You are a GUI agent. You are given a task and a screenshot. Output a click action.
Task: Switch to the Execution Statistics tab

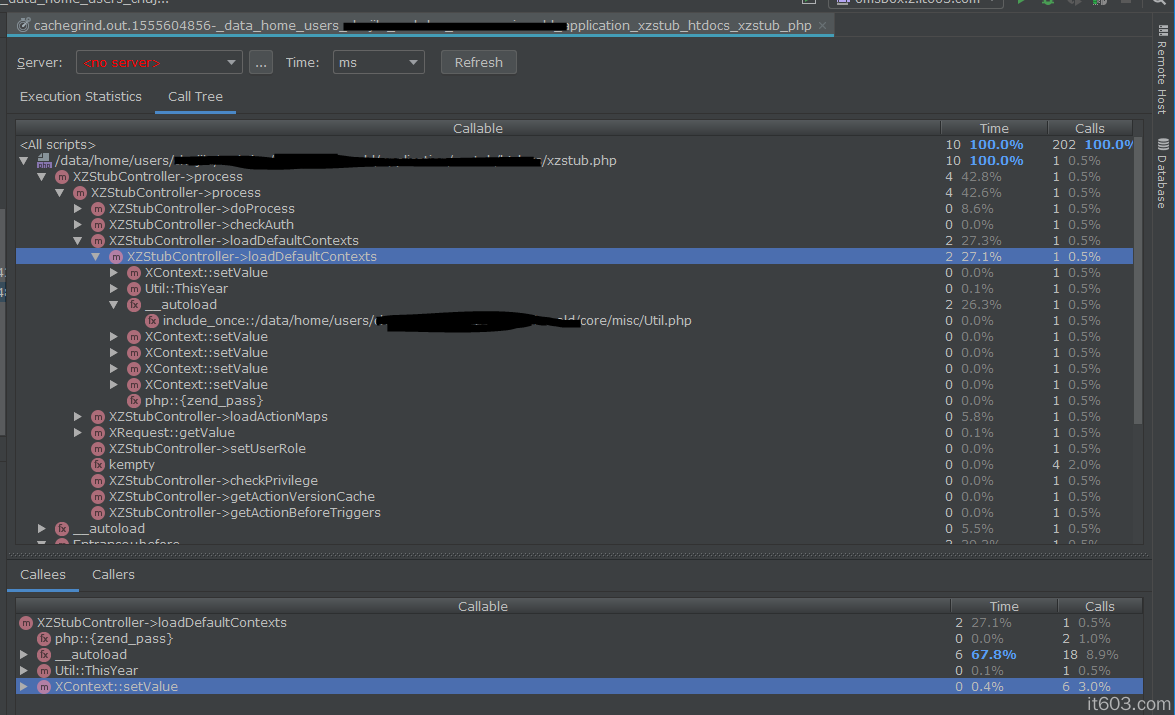point(81,97)
